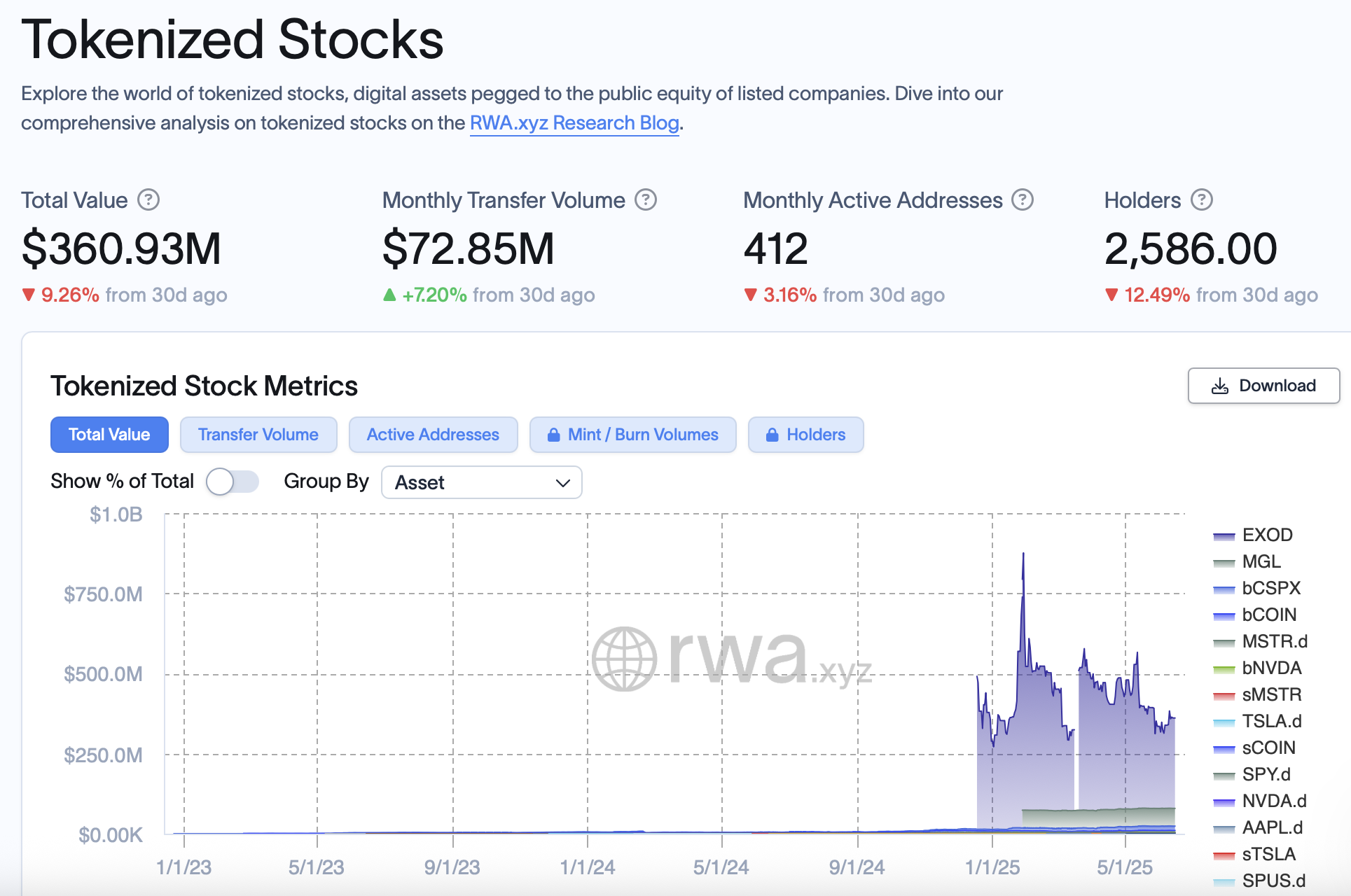Select the Active Addresses tab
Screen dimensions: 1351x896
pyautogui.click(x=433, y=435)
